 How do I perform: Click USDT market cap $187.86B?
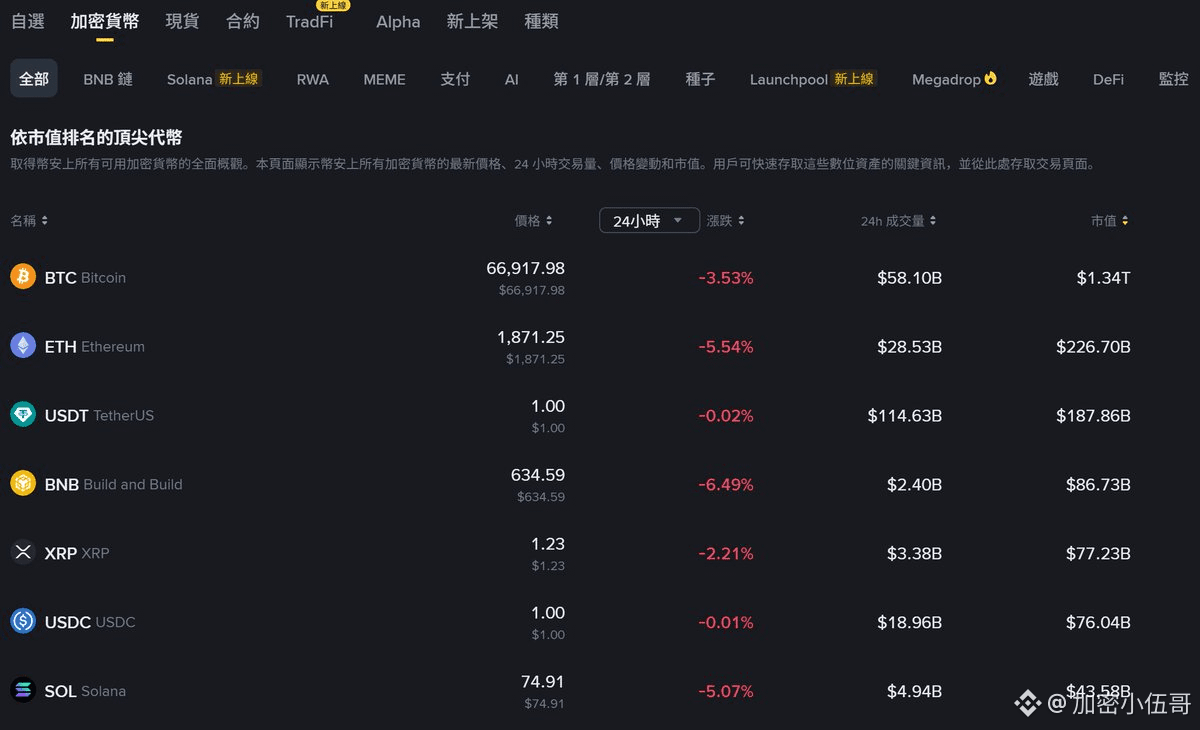pyautogui.click(x=1094, y=416)
